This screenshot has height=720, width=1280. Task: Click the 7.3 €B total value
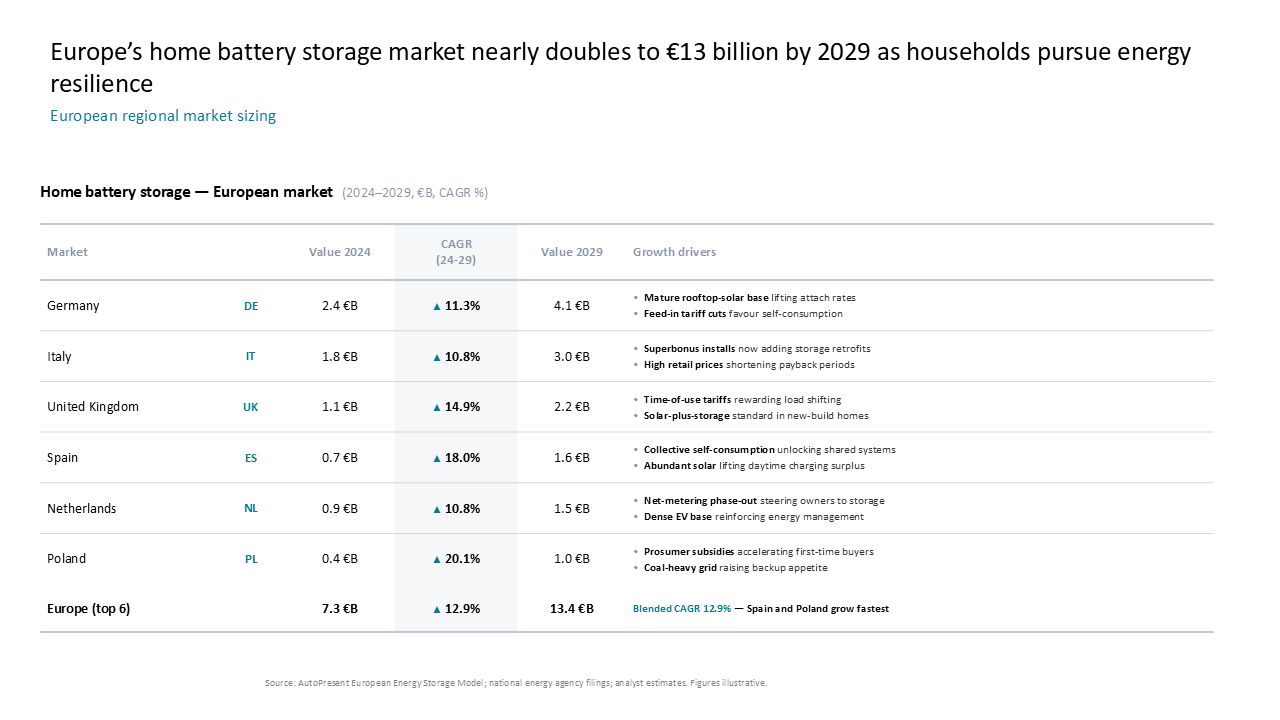pos(340,609)
